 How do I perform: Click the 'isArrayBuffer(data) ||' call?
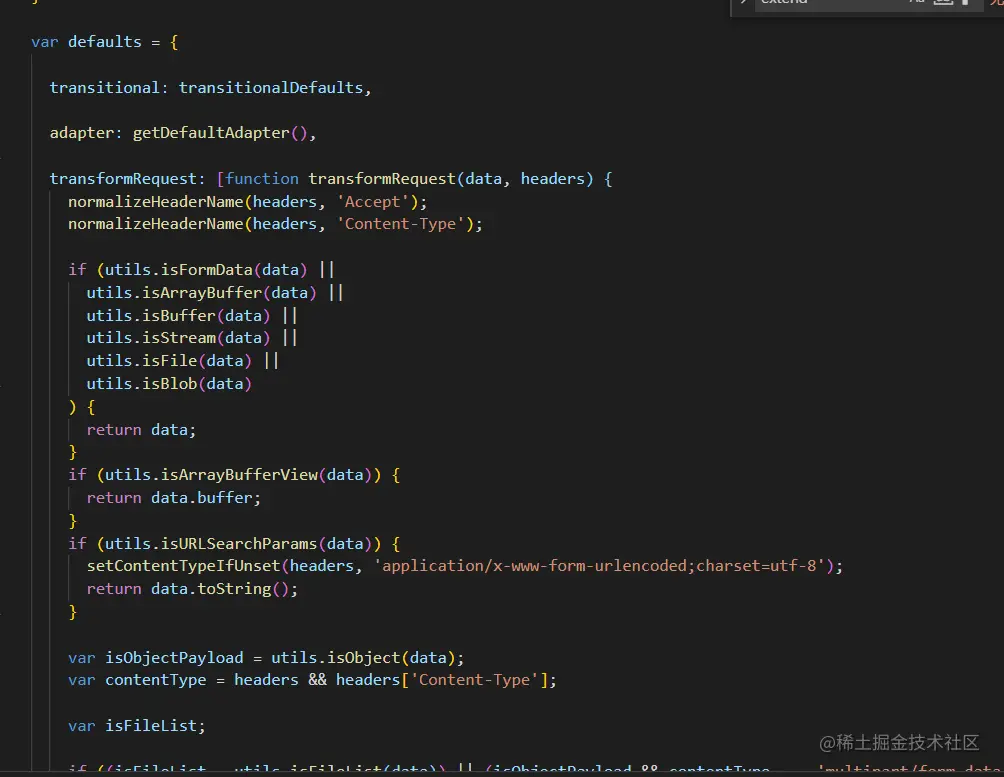(243, 293)
